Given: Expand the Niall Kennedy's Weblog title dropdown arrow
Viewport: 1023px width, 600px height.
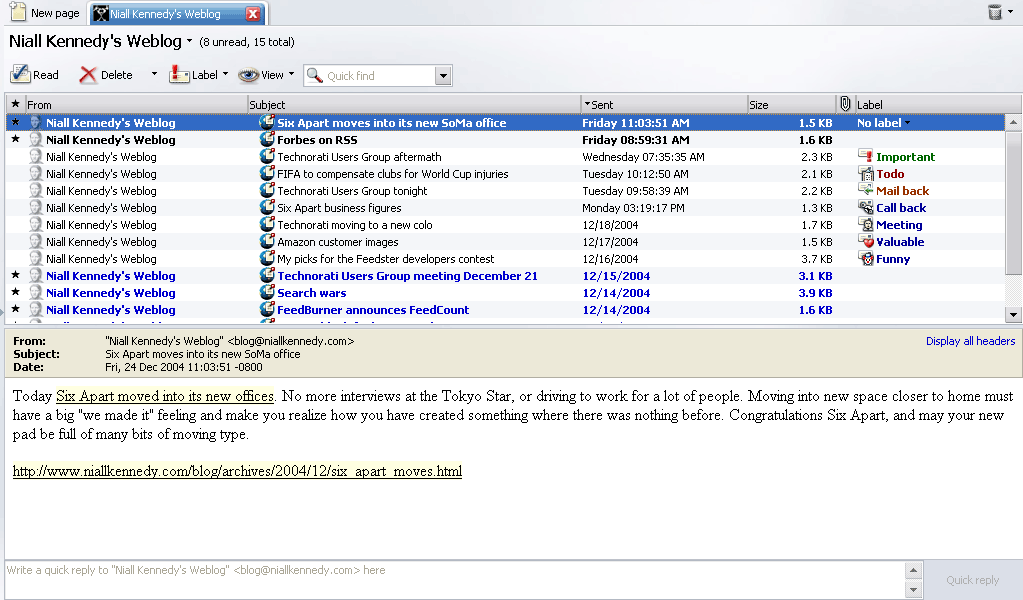Looking at the screenshot, I should pos(189,41).
